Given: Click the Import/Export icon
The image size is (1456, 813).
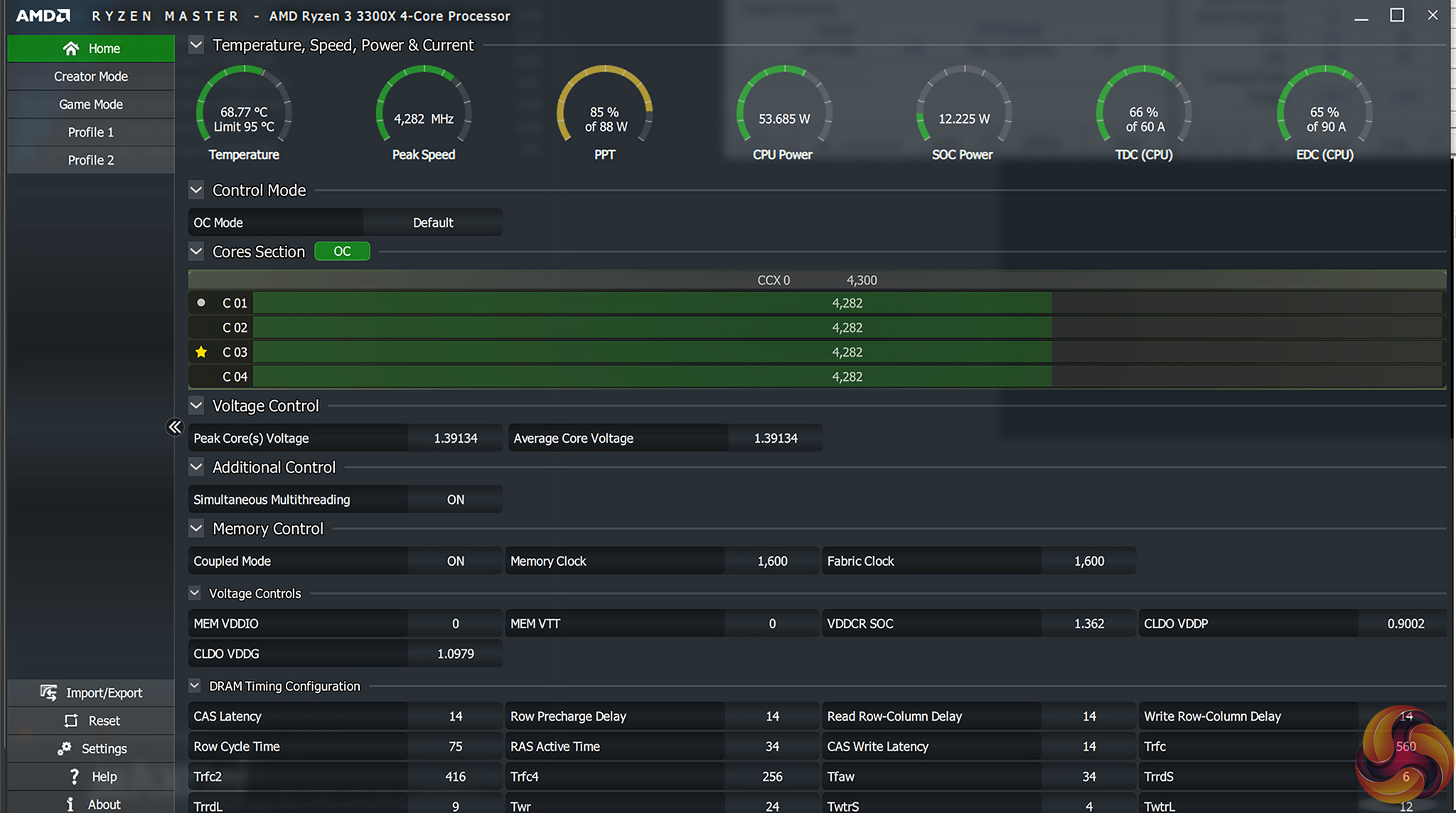Looking at the screenshot, I should click(x=48, y=692).
